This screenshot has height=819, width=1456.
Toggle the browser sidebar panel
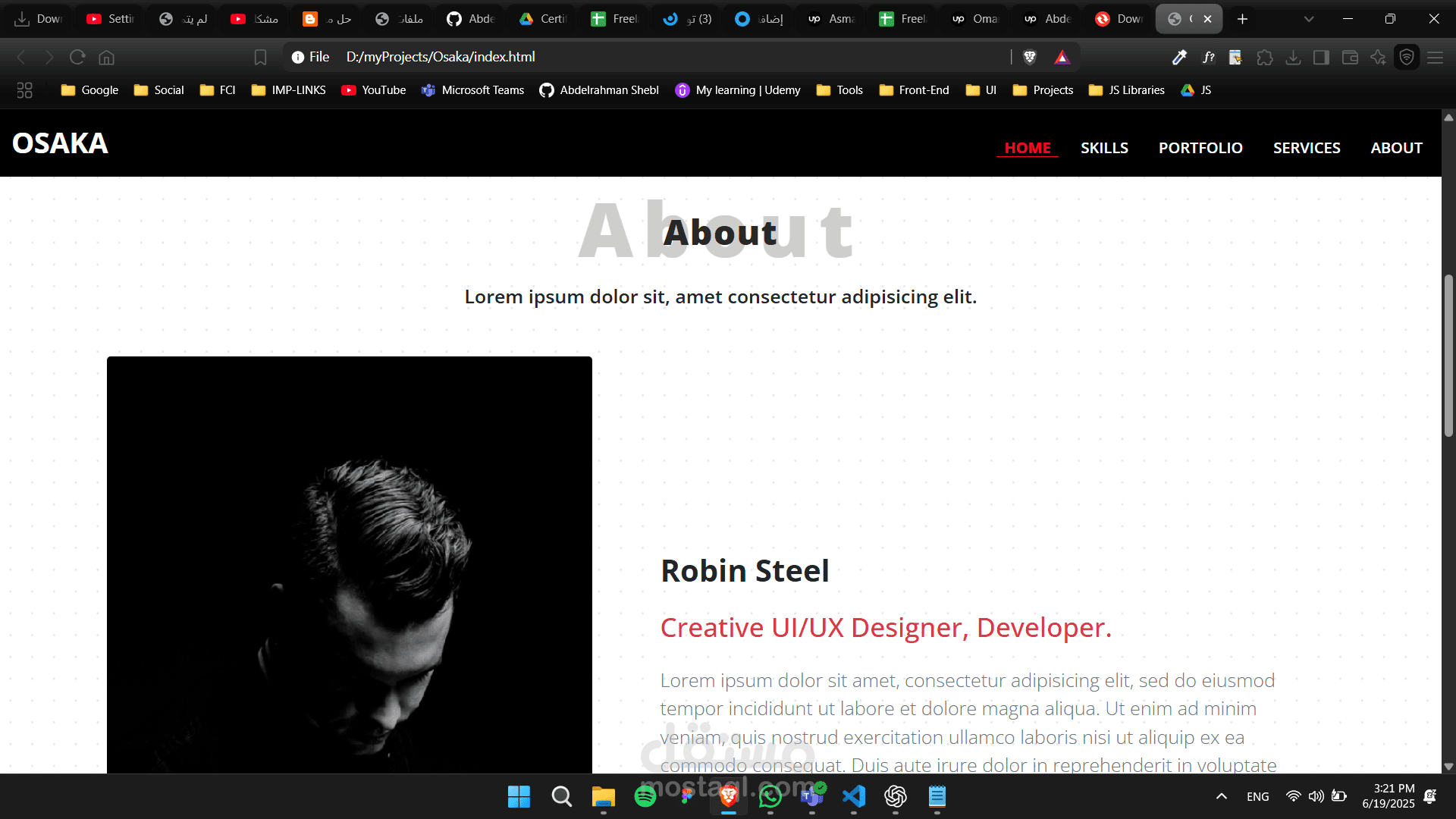[1321, 58]
